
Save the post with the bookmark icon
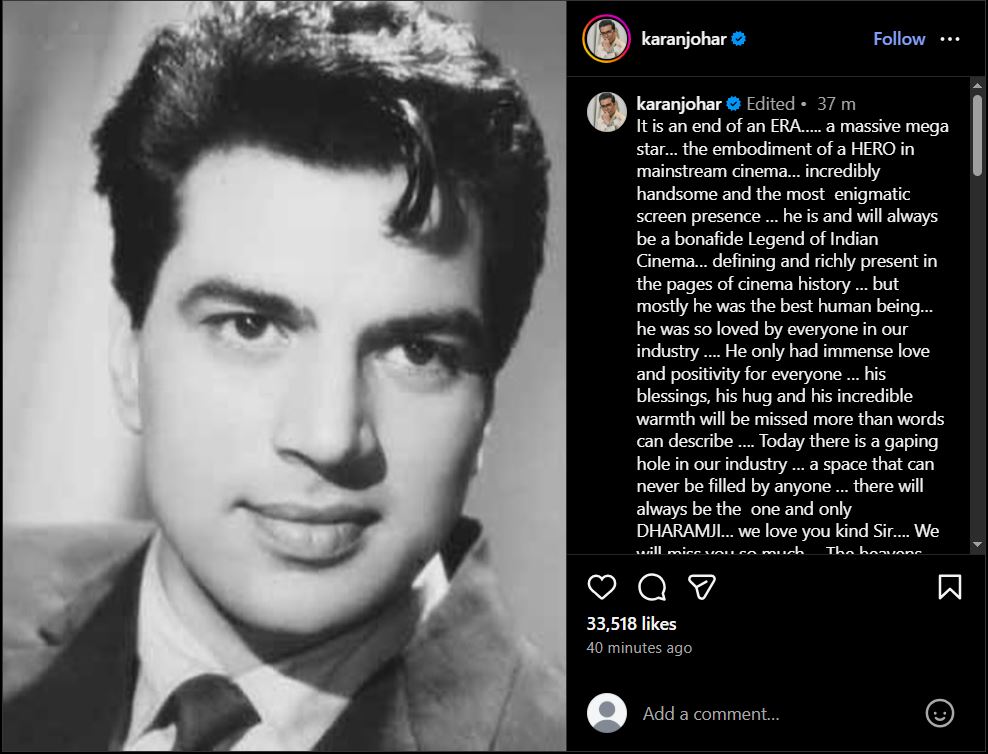coord(949,586)
